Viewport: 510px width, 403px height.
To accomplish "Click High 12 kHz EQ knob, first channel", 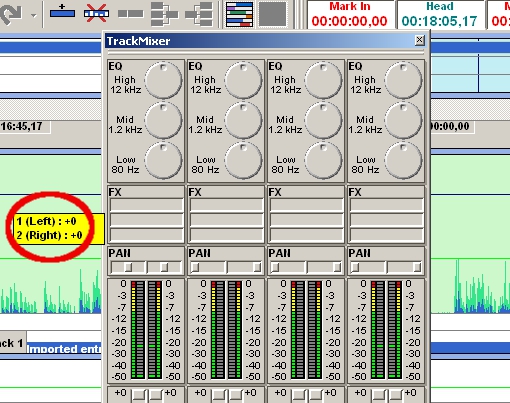I will click(x=163, y=80).
